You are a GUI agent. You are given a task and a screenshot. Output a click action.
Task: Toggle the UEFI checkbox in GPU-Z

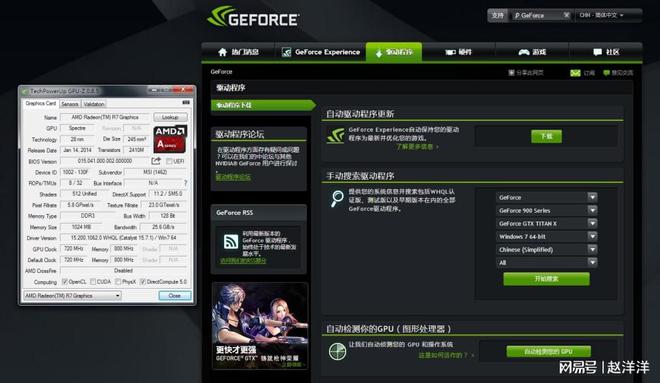point(169,161)
